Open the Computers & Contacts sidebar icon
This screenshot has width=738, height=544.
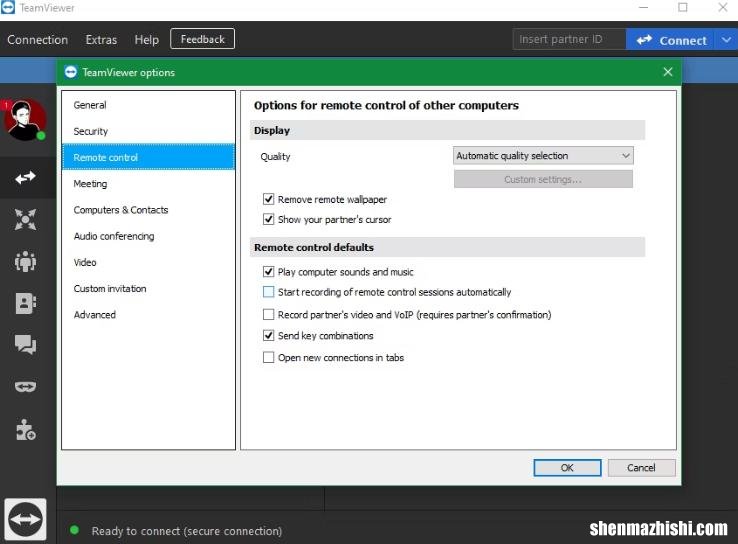(25, 303)
